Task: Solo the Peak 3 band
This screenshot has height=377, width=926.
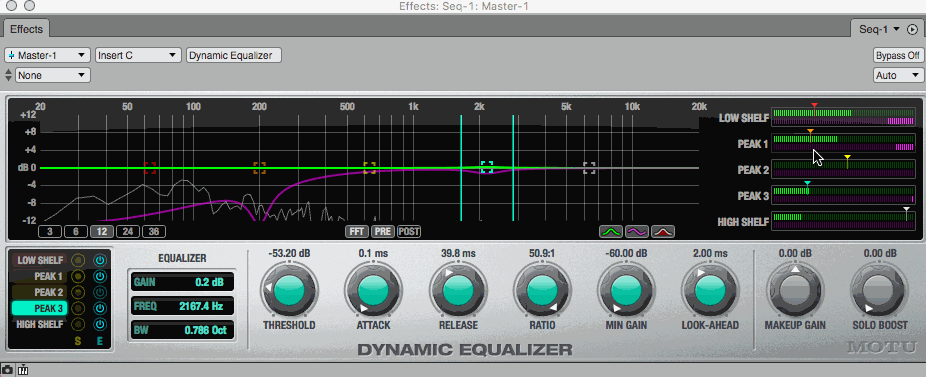Action: point(78,308)
